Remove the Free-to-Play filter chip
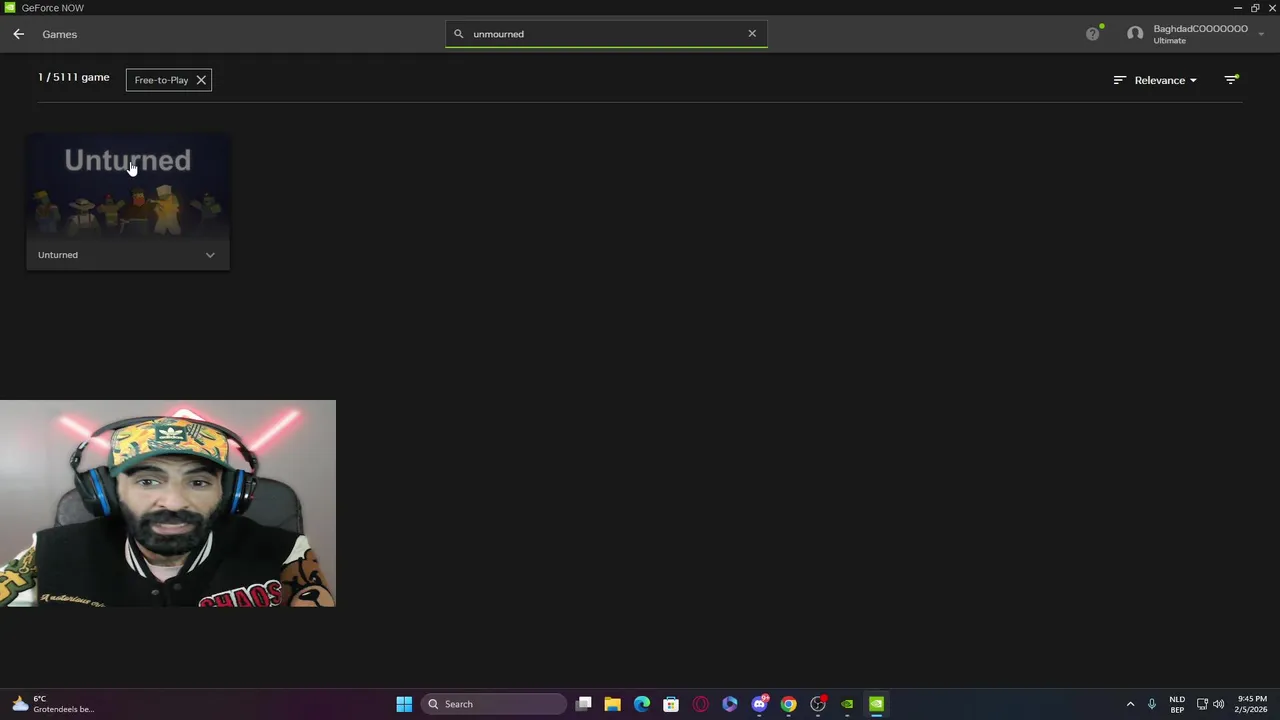 tap(201, 80)
